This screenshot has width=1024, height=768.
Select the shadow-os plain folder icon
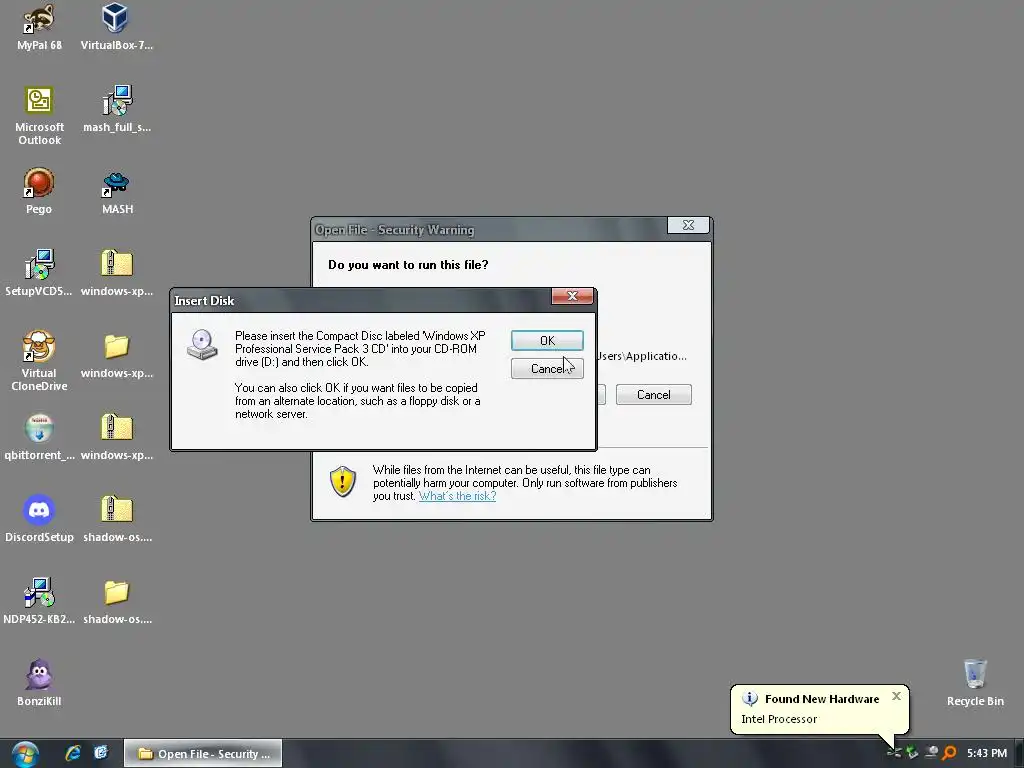point(117,601)
